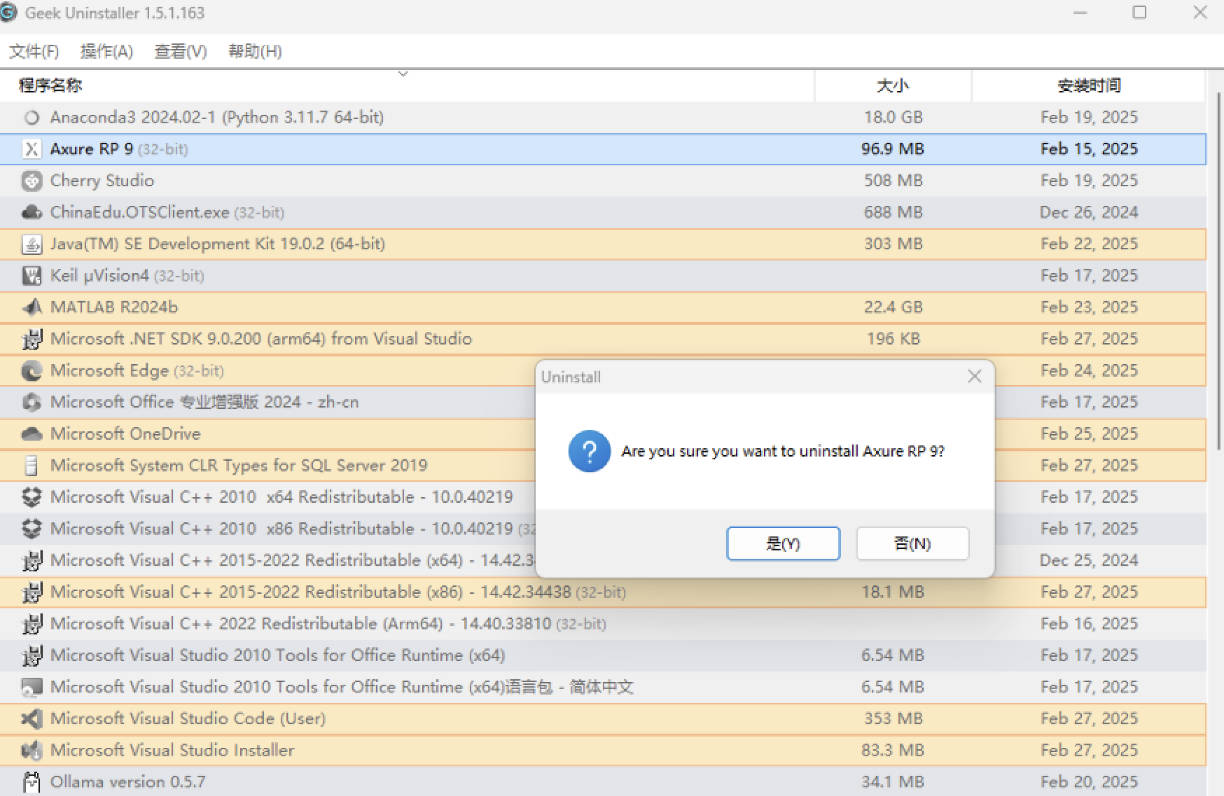Click the Geek Uninstaller title bar logo
Image resolution: width=1224 pixels, height=796 pixels.
coord(8,13)
